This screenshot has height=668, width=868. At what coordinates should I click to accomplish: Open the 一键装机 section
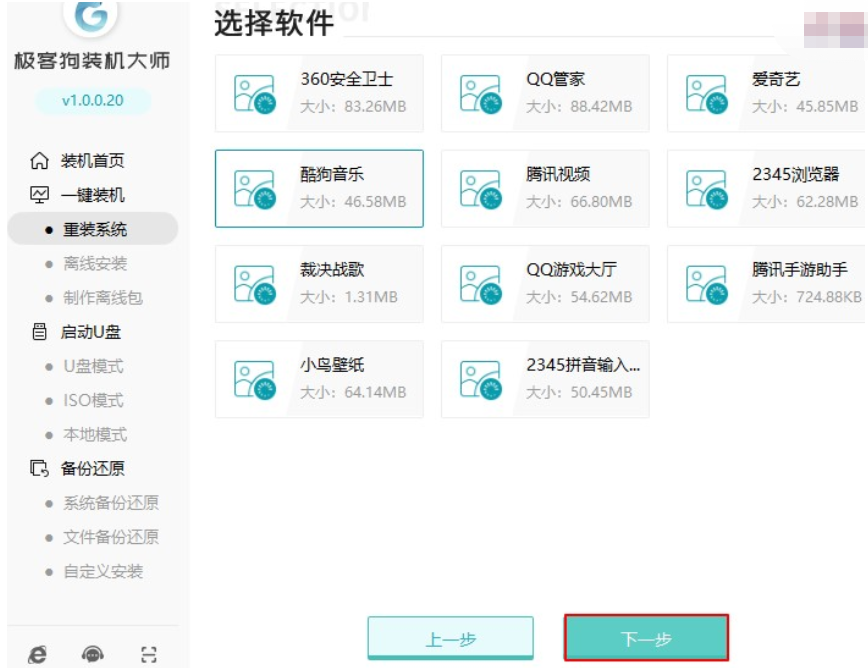[92, 195]
